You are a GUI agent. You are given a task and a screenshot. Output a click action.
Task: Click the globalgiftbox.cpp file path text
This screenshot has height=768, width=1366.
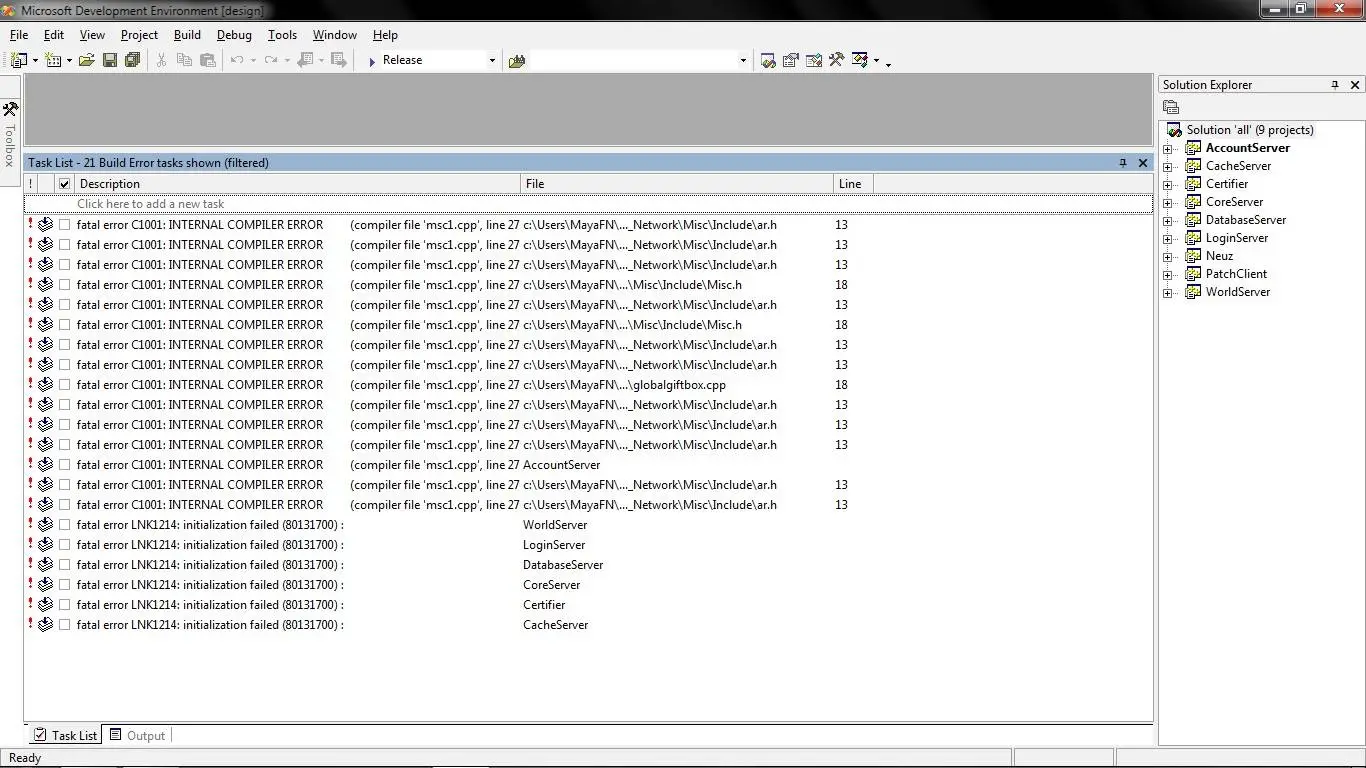[x=624, y=385]
